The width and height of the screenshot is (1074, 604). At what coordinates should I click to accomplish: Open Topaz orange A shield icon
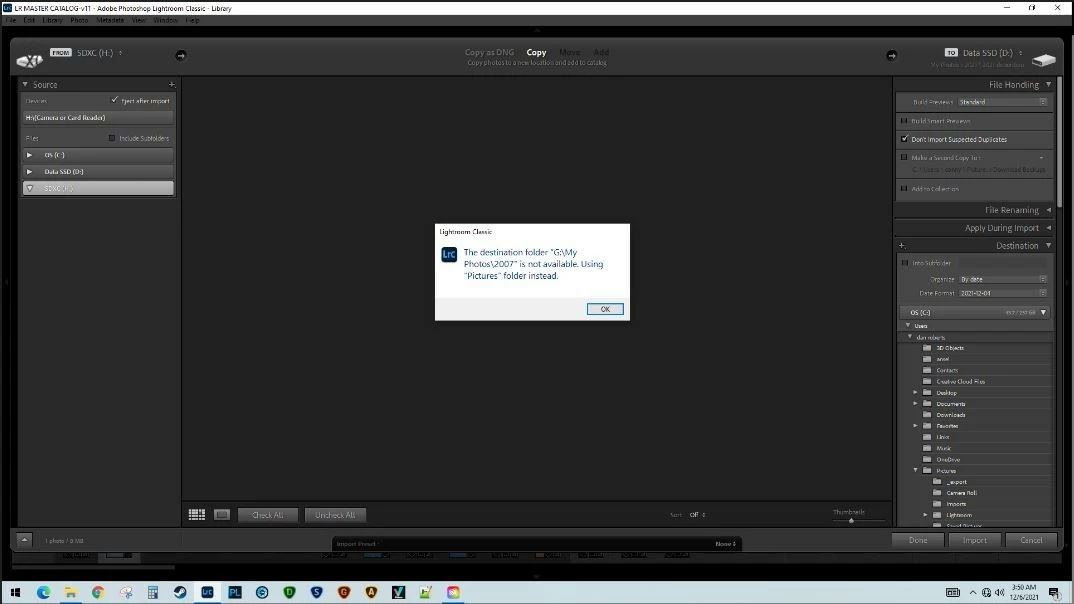click(371, 592)
